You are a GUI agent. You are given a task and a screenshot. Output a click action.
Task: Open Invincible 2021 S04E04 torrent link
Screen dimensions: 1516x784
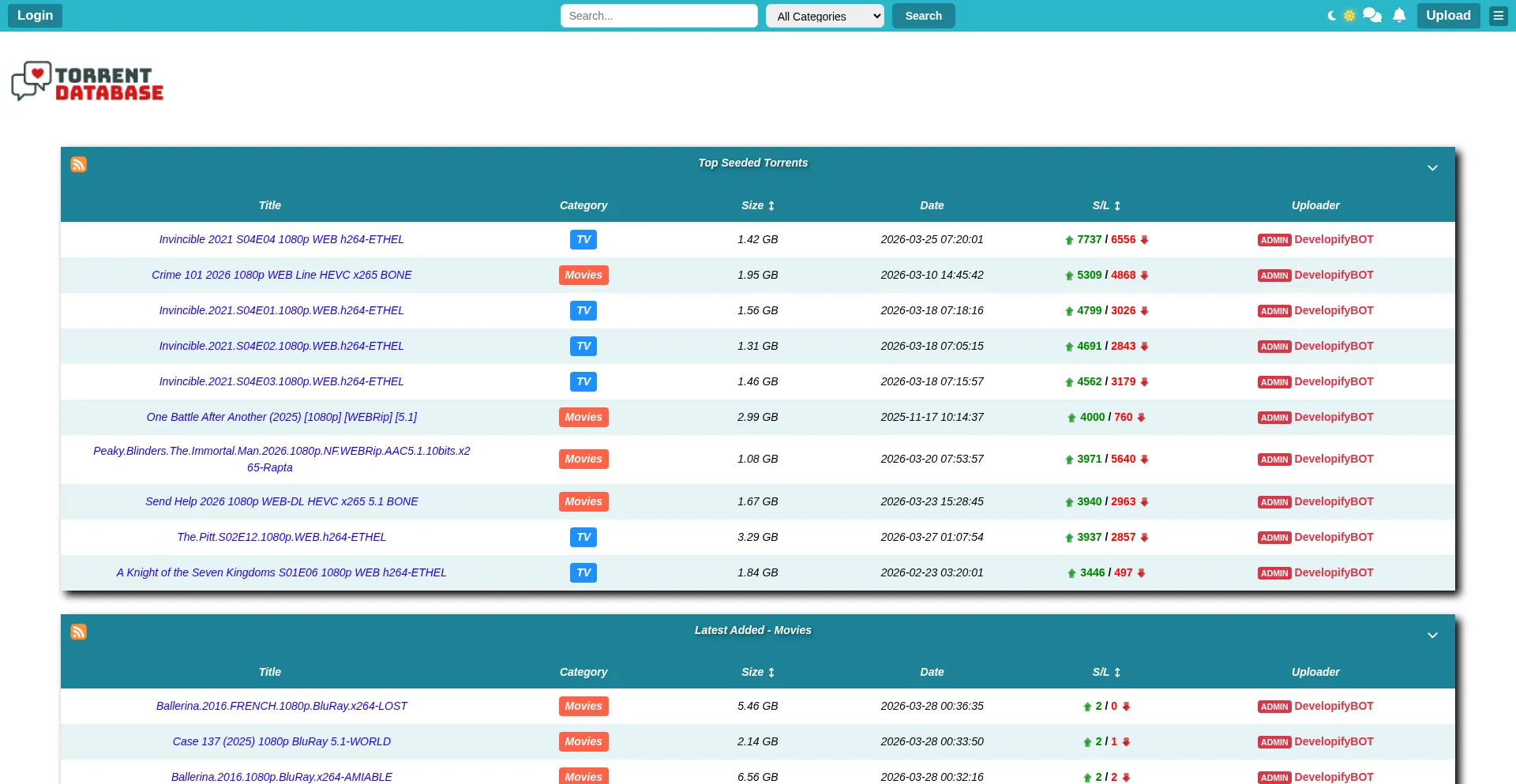pyautogui.click(x=281, y=239)
